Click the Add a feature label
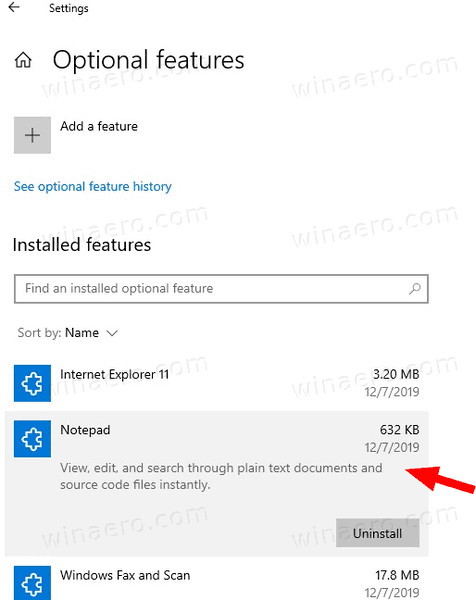Image resolution: width=476 pixels, height=600 pixels. click(x=99, y=126)
